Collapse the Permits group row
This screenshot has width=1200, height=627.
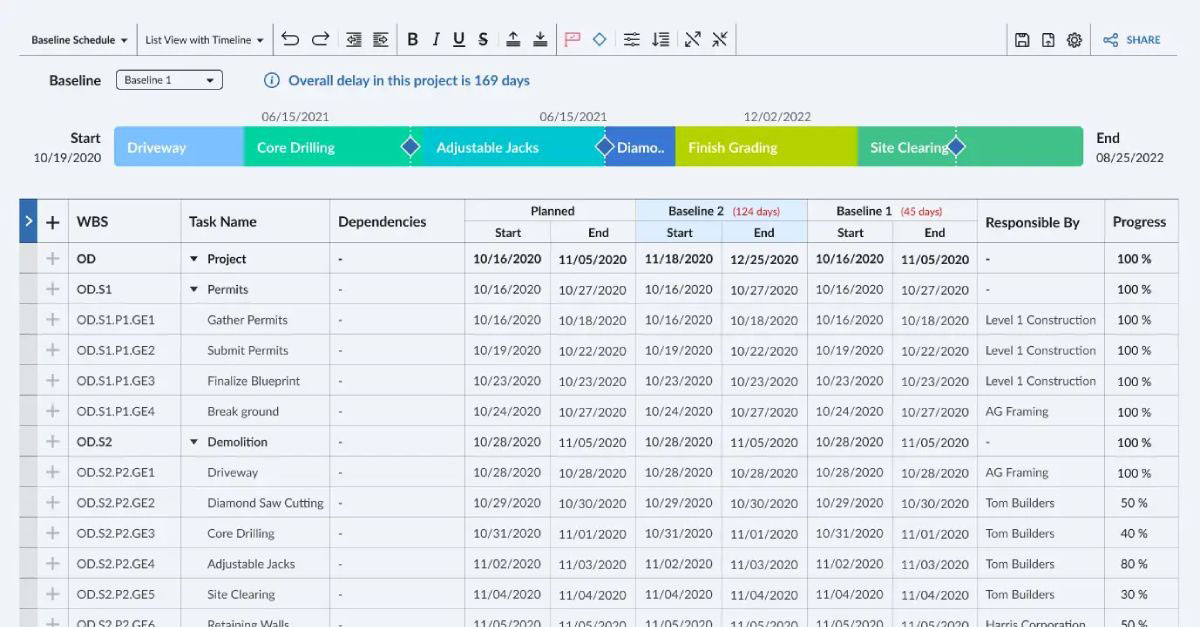pos(194,289)
